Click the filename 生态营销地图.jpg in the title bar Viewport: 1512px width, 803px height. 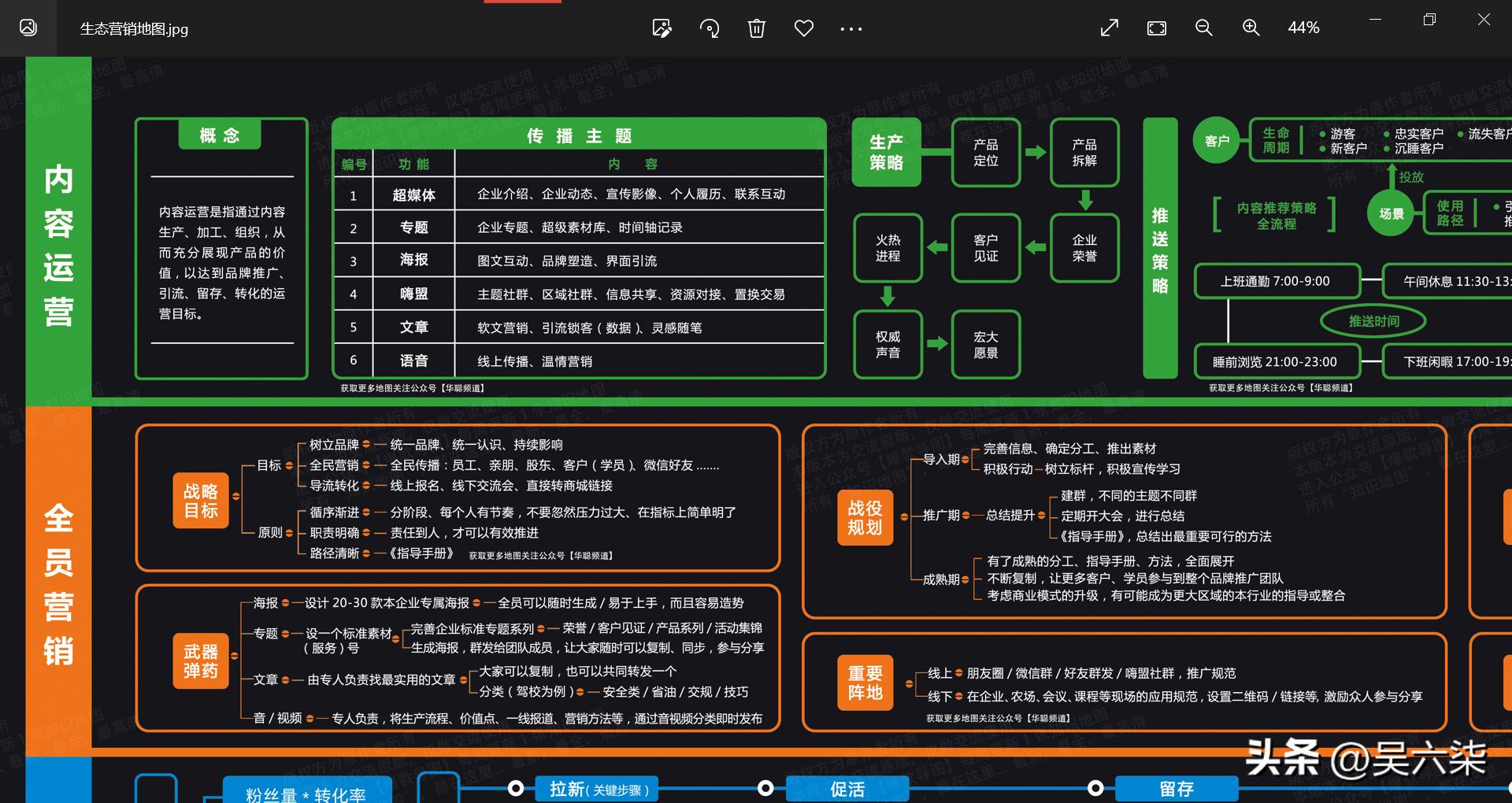(134, 29)
